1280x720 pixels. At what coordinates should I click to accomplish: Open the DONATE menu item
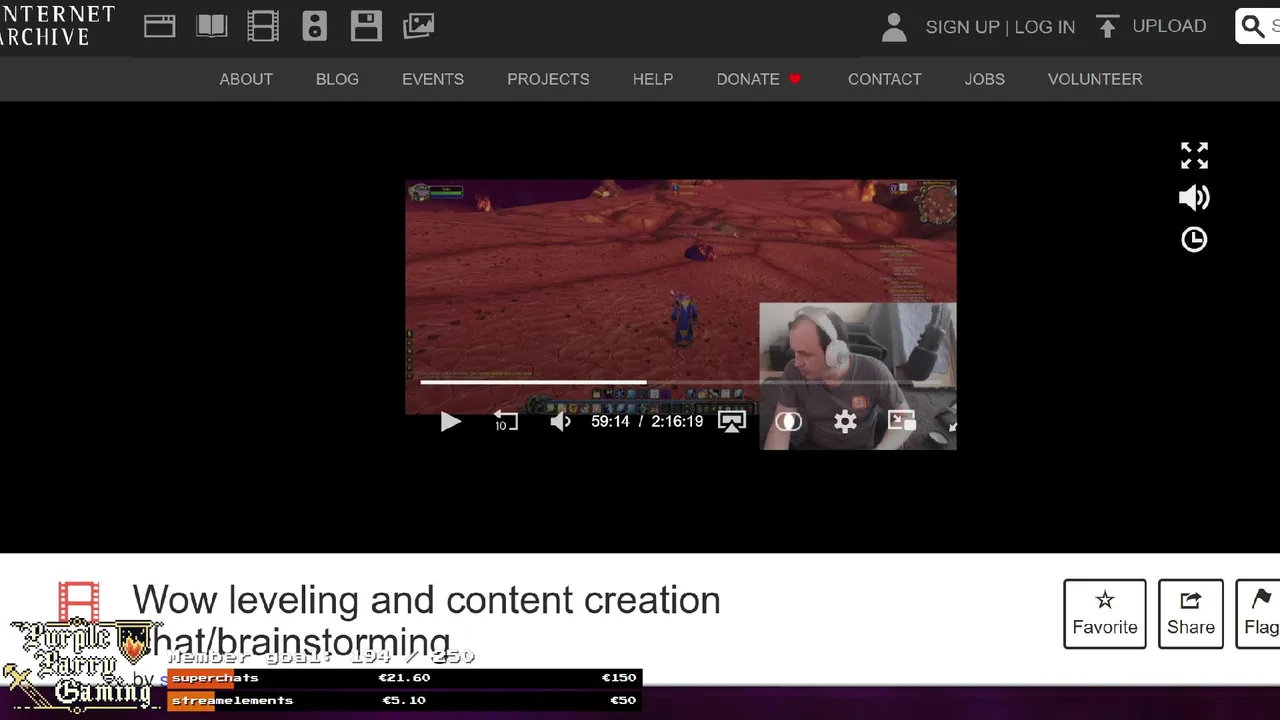pyautogui.click(x=759, y=79)
